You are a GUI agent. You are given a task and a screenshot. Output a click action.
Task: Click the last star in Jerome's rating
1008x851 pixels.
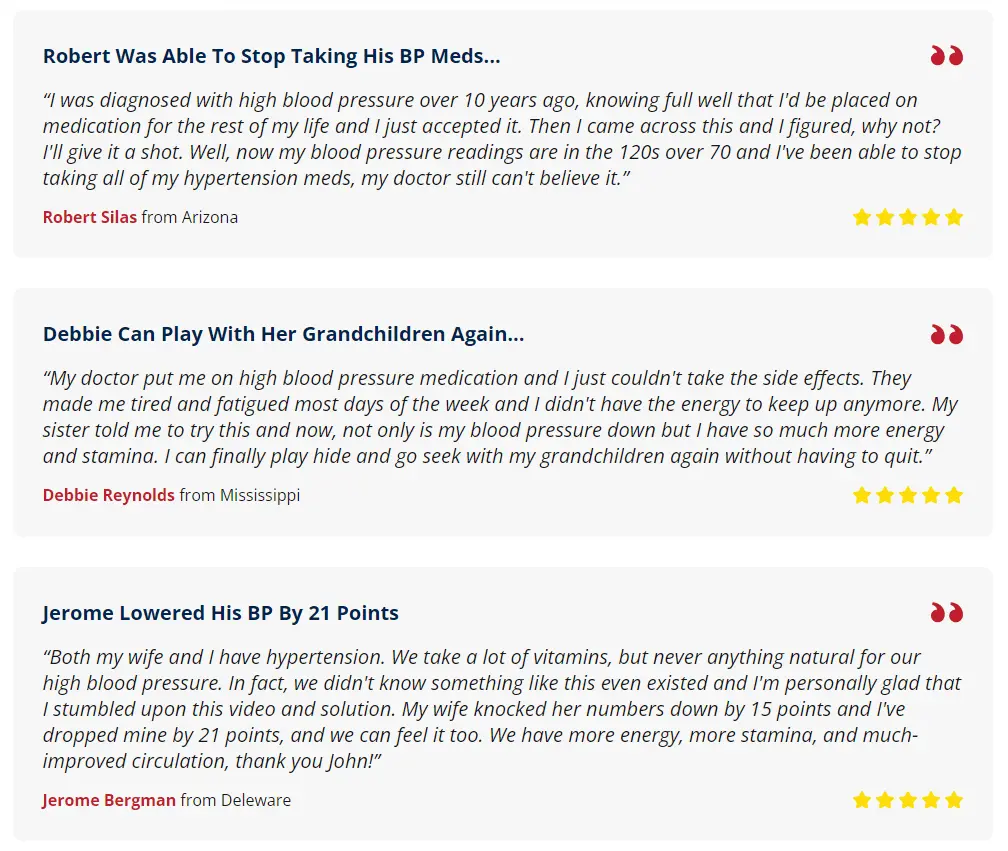954,799
